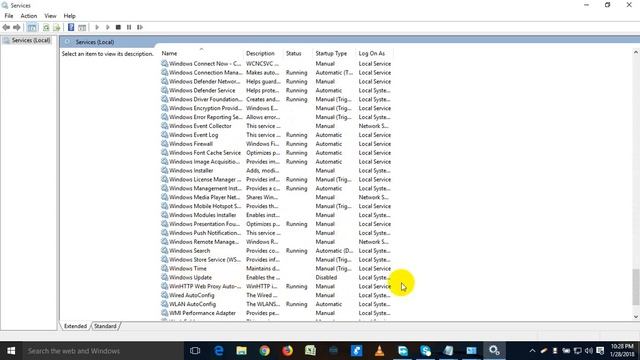The width and height of the screenshot is (640, 360).
Task: Open the Action menu
Action: click(x=29, y=16)
